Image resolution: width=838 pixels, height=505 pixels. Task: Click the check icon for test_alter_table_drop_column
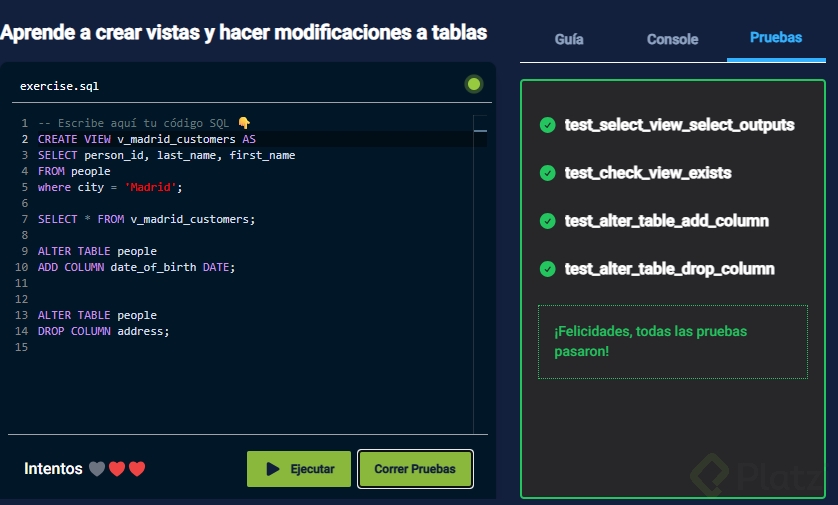pyautogui.click(x=547, y=269)
